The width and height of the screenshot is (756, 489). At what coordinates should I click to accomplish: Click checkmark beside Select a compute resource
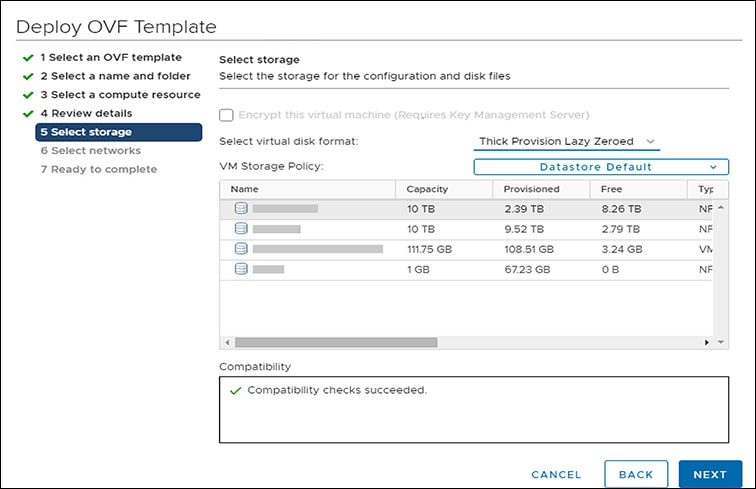pos(28,95)
